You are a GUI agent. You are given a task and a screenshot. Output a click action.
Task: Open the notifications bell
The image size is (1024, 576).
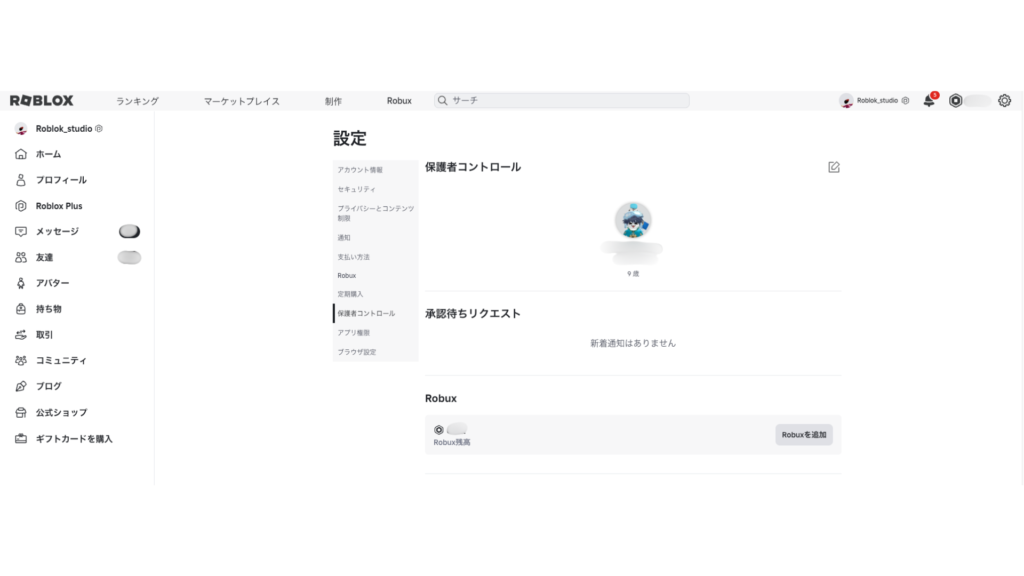[x=929, y=100]
